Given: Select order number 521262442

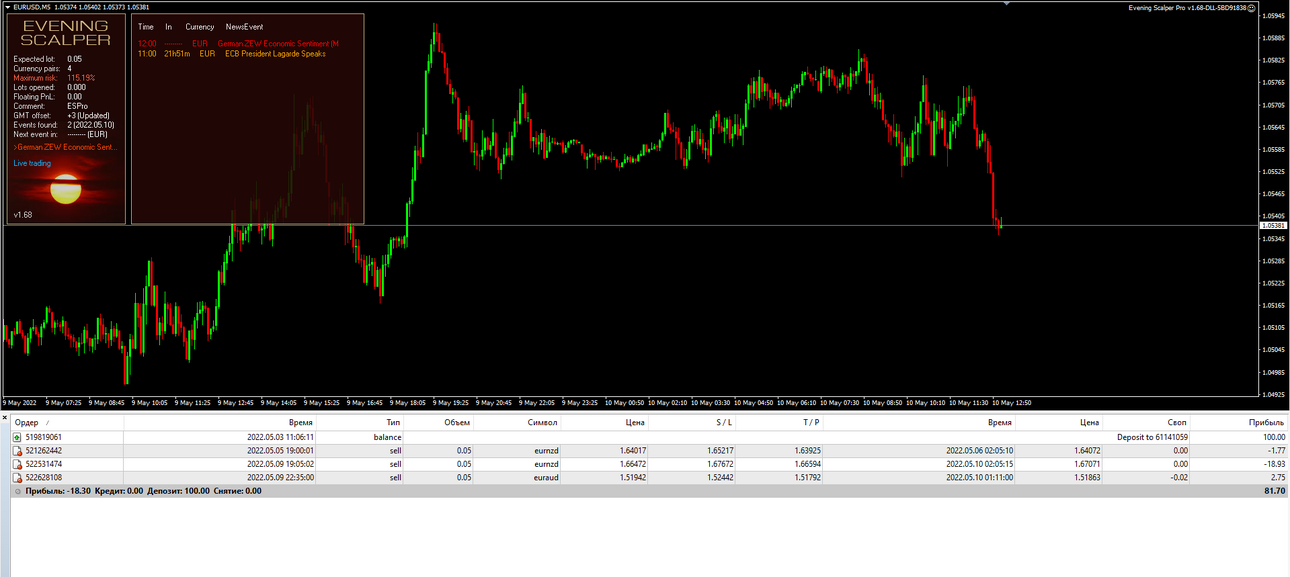Looking at the screenshot, I should (x=44, y=451).
